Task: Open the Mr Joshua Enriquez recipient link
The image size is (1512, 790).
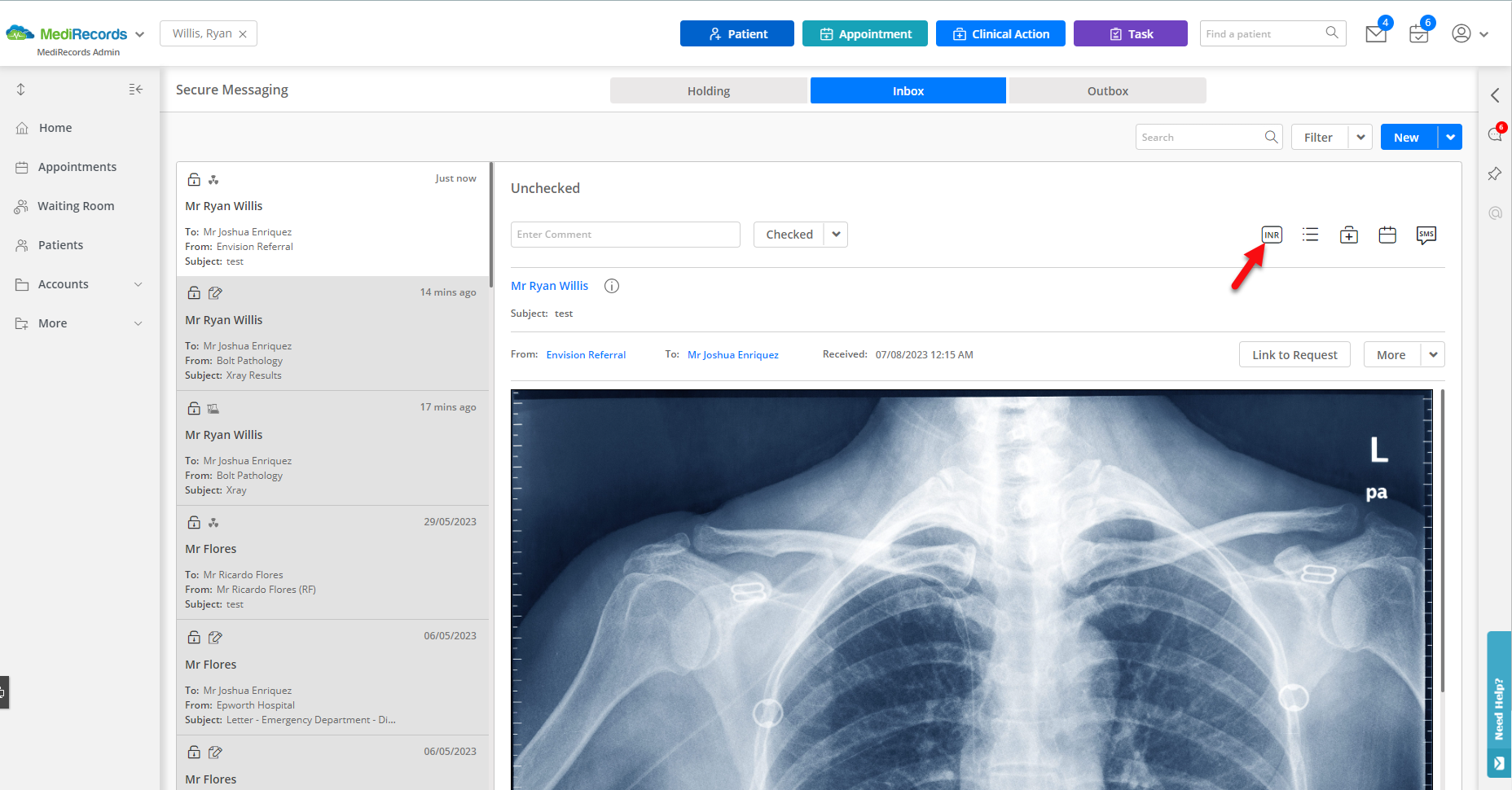Action: [733, 354]
